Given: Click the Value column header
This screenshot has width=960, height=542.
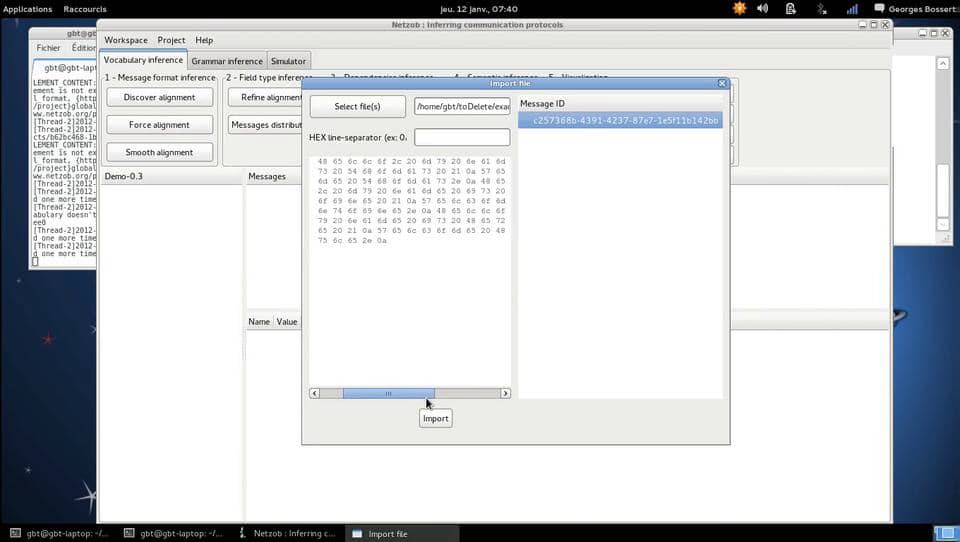Looking at the screenshot, I should 287,322.
